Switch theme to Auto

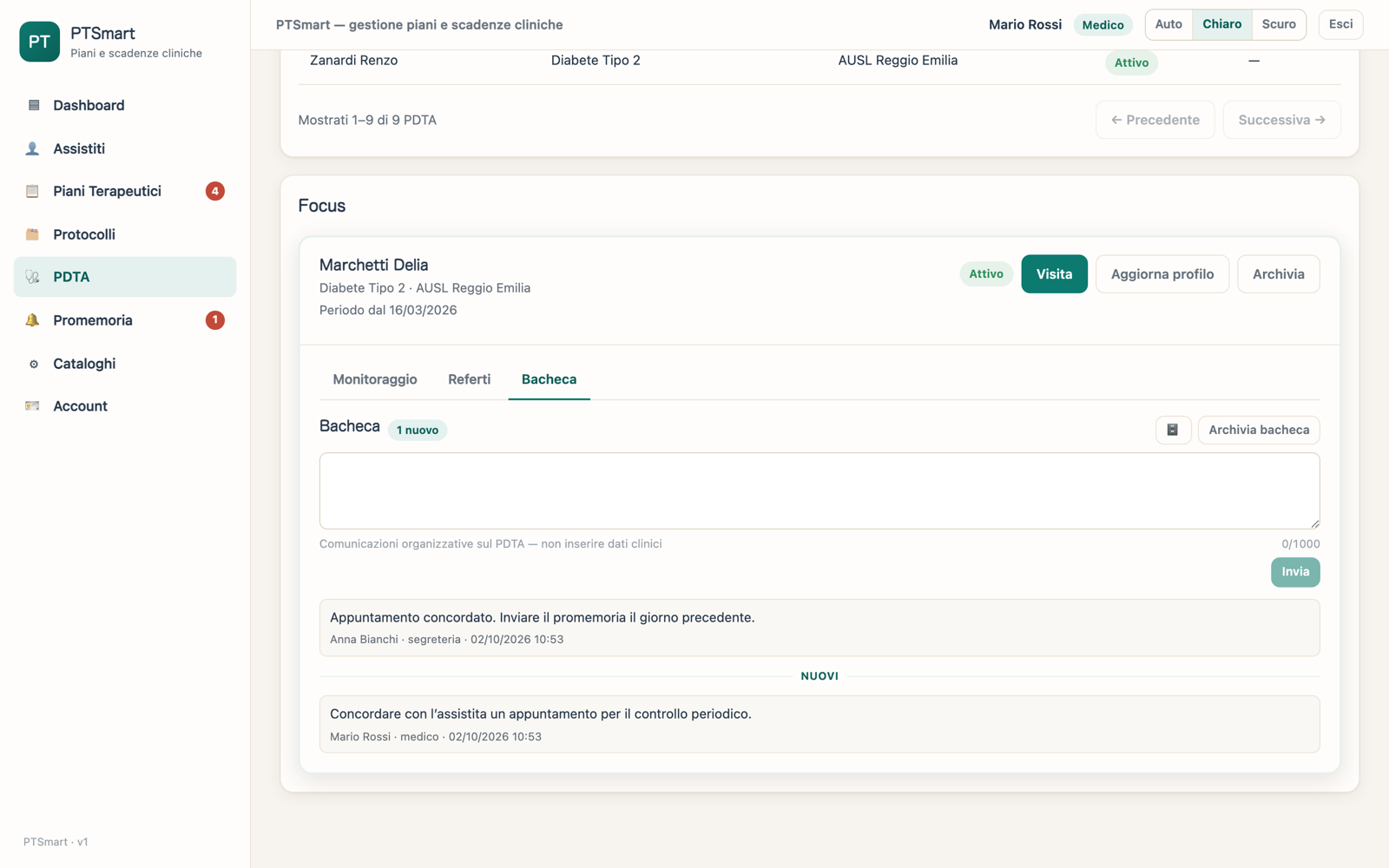click(x=1168, y=24)
